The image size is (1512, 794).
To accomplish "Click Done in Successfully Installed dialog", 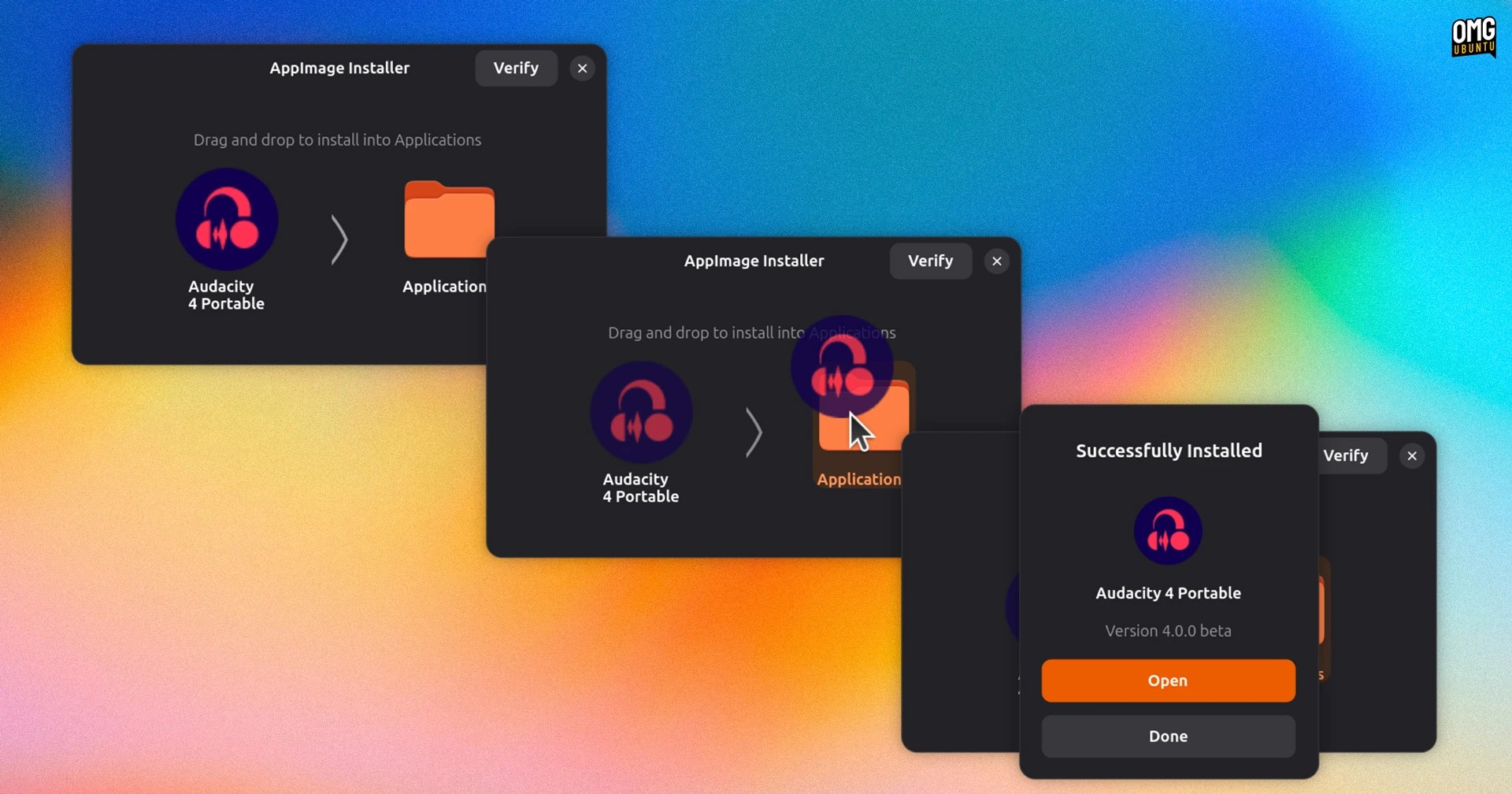I will [x=1168, y=736].
